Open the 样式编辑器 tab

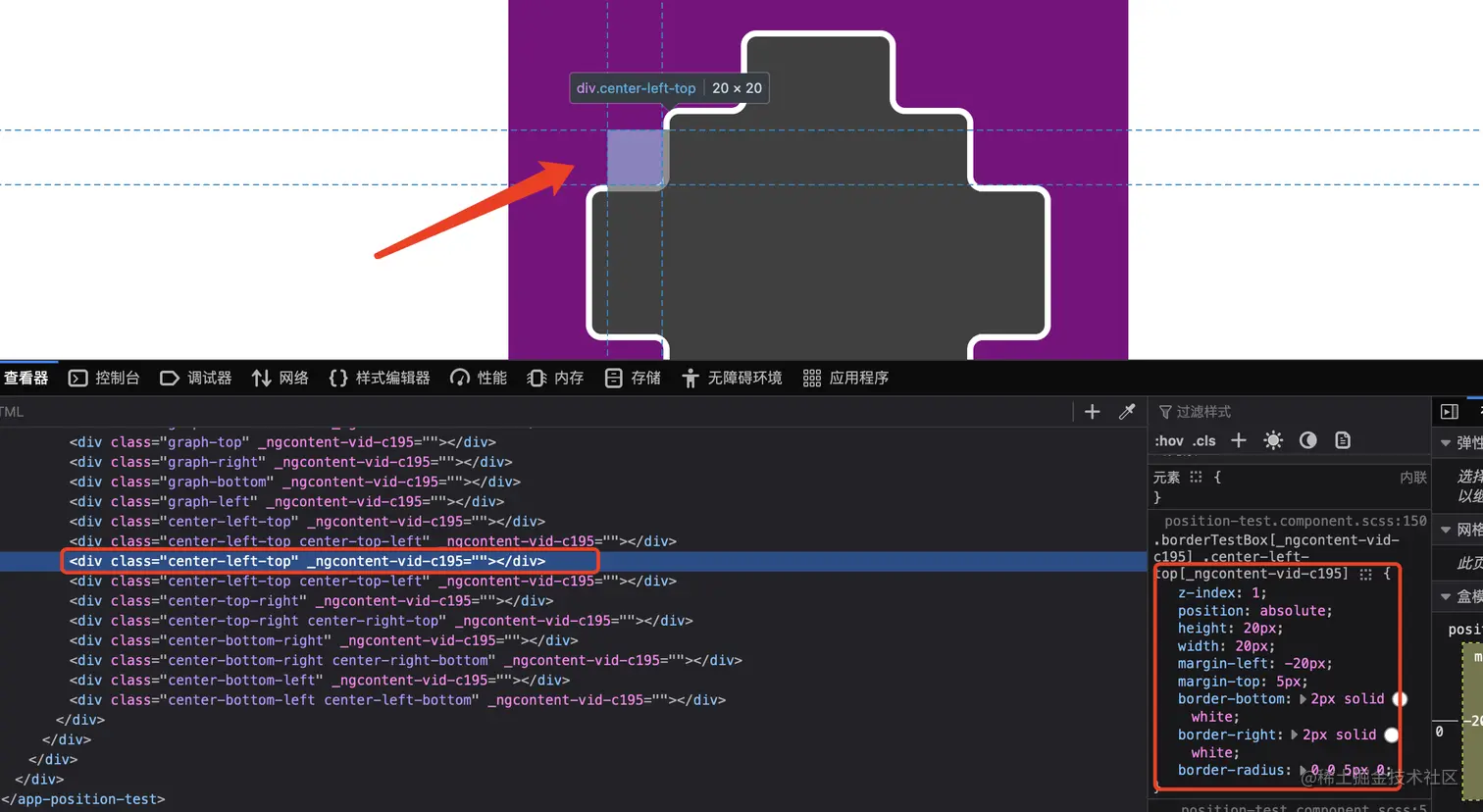[x=380, y=379]
